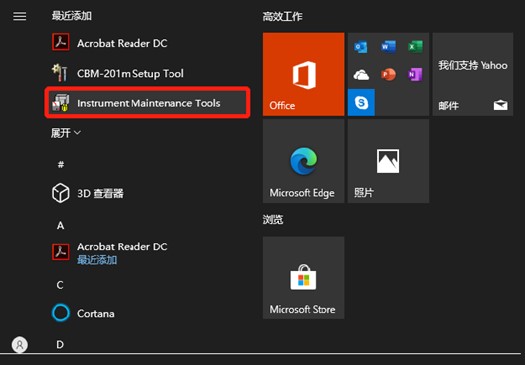Launch Instrument Maintenance Tools app
Image resolution: width=525 pixels, height=365 pixels.
coord(148,103)
